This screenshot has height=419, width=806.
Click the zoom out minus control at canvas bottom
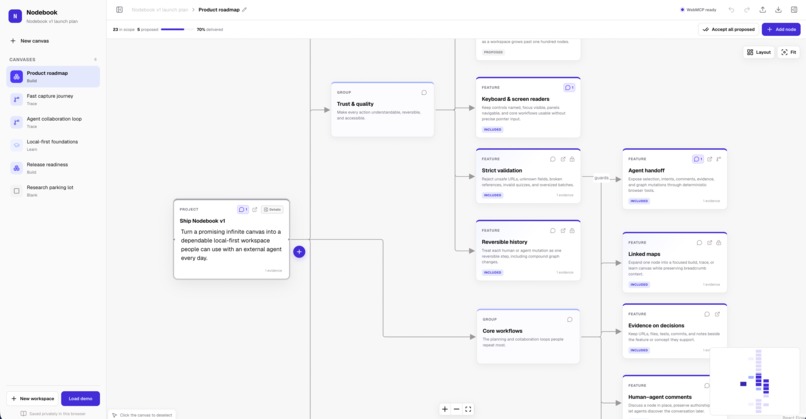click(456, 409)
